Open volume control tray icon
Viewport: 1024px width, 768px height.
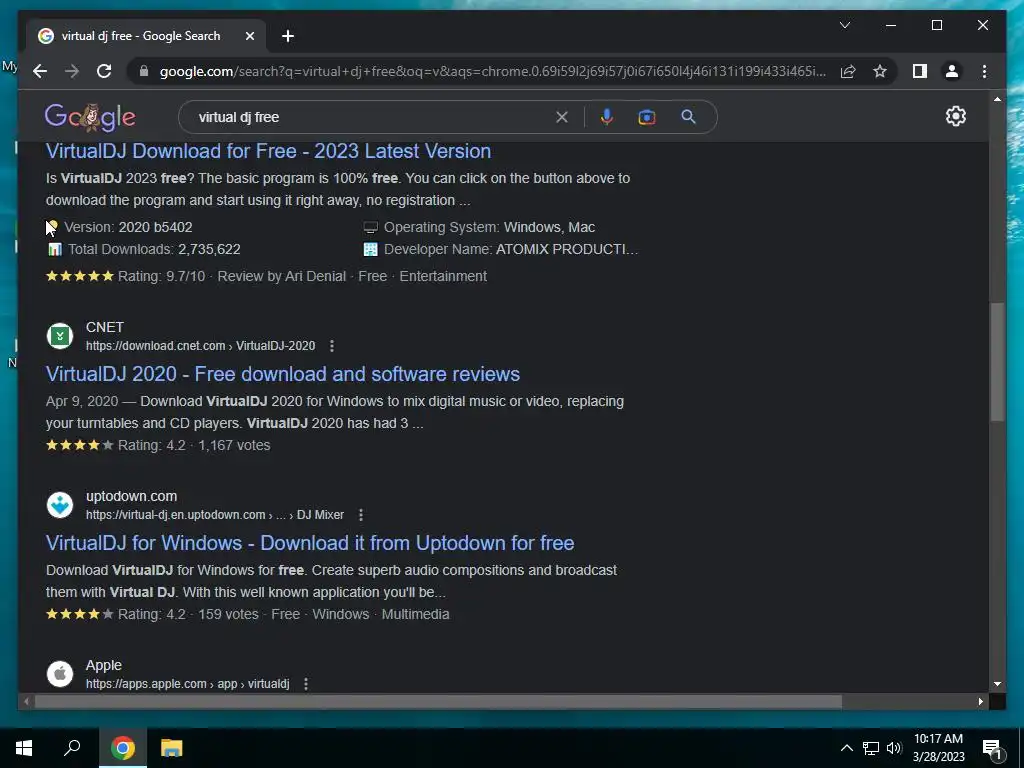(x=894, y=748)
